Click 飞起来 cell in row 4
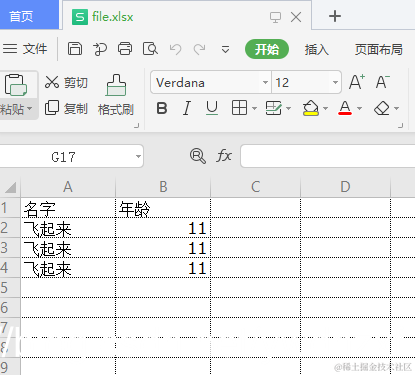415x375 pixels. coord(68,268)
